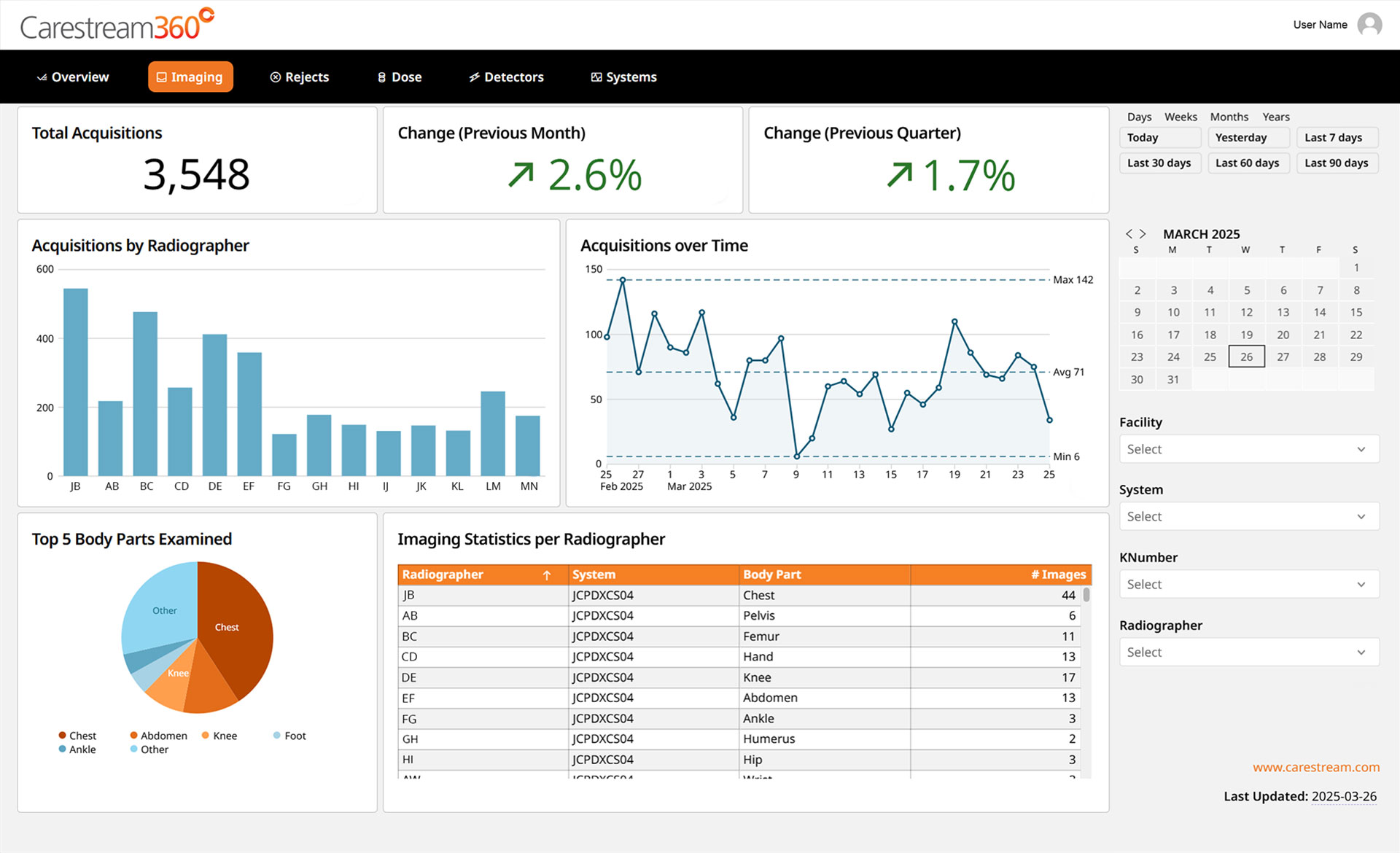
Task: Expand the Radiographer filter dropdown
Action: click(1248, 653)
